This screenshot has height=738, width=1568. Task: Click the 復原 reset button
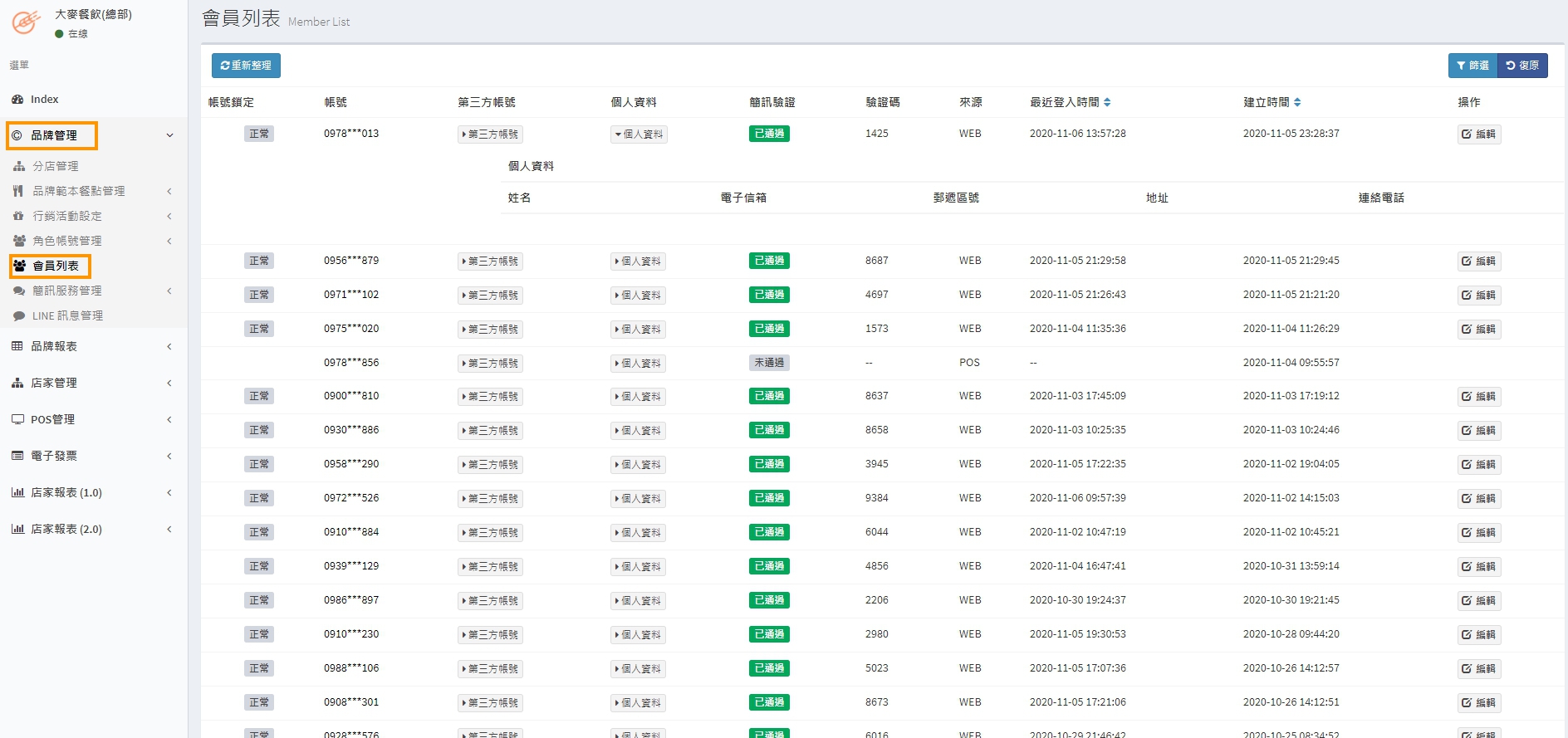coord(1522,66)
